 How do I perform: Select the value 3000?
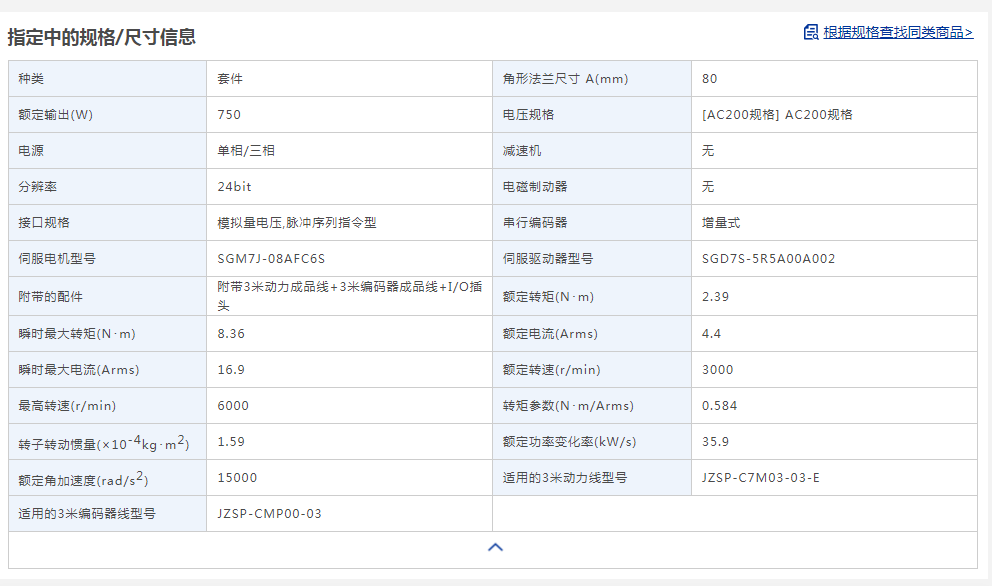717,370
